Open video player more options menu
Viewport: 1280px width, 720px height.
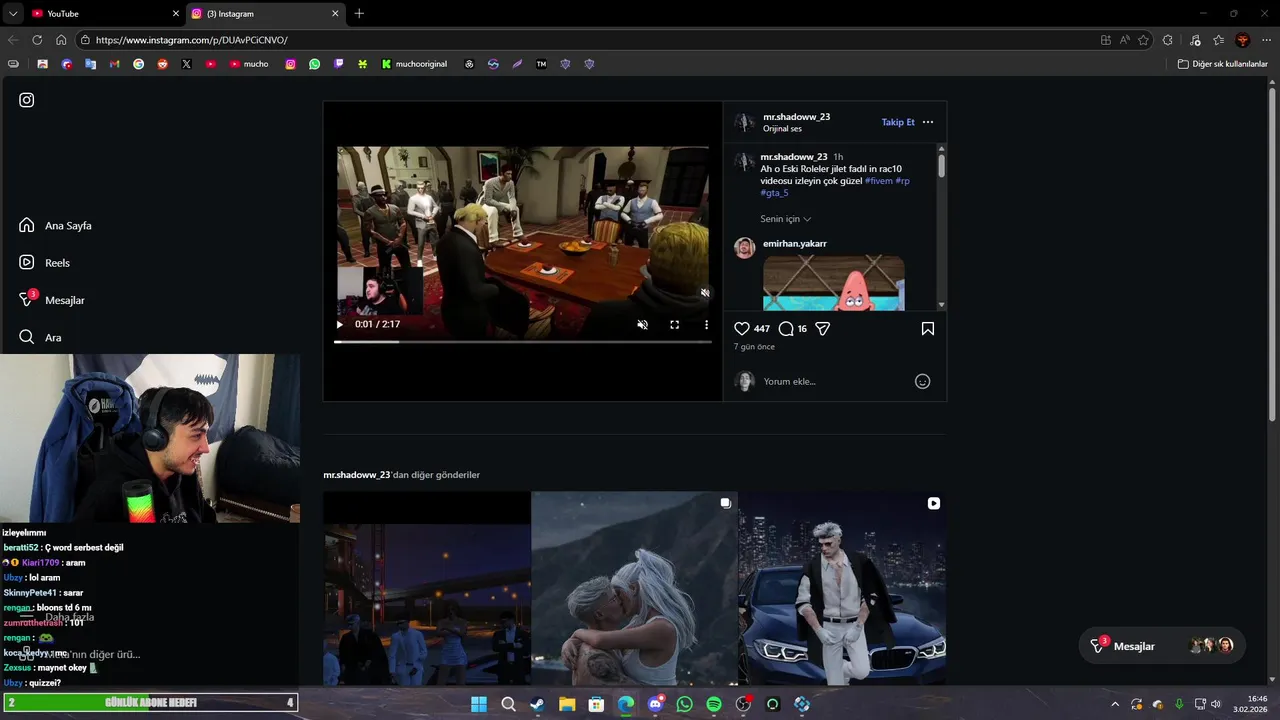706,324
